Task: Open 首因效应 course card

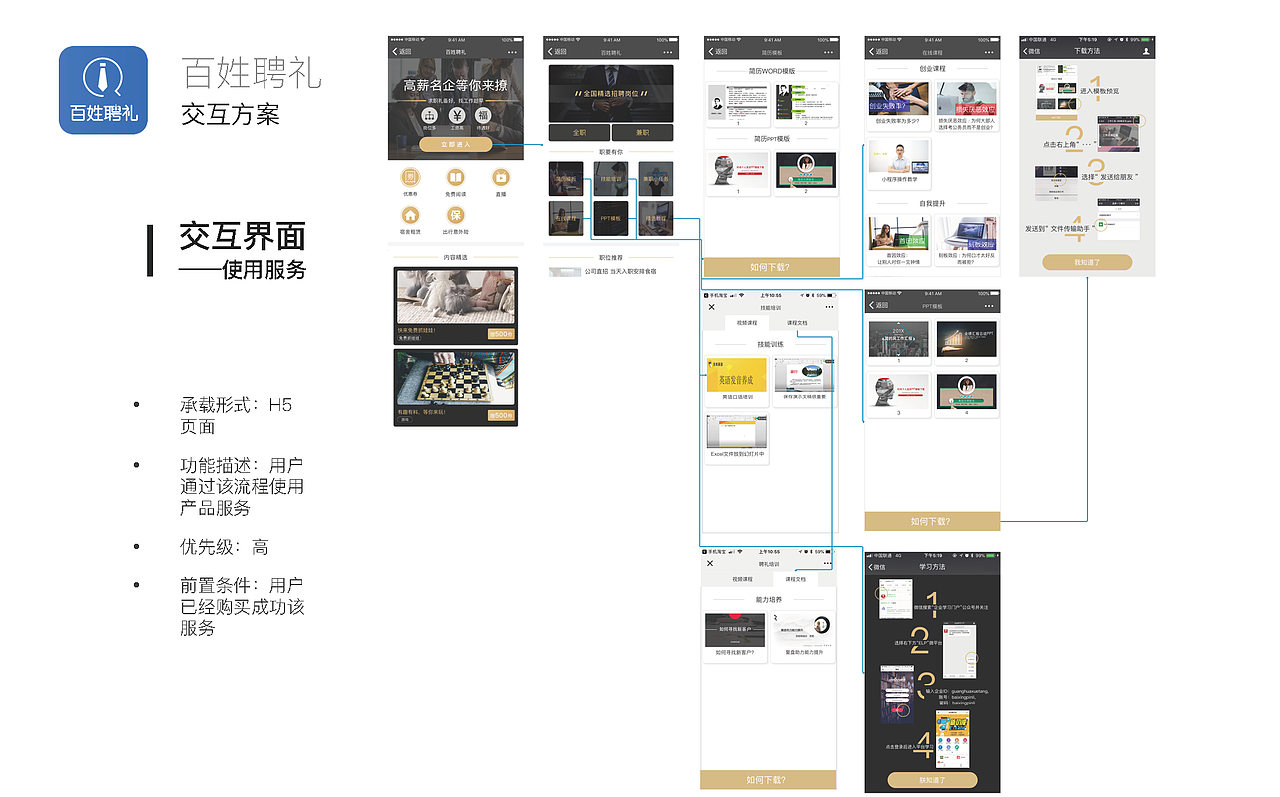Action: click(x=899, y=241)
